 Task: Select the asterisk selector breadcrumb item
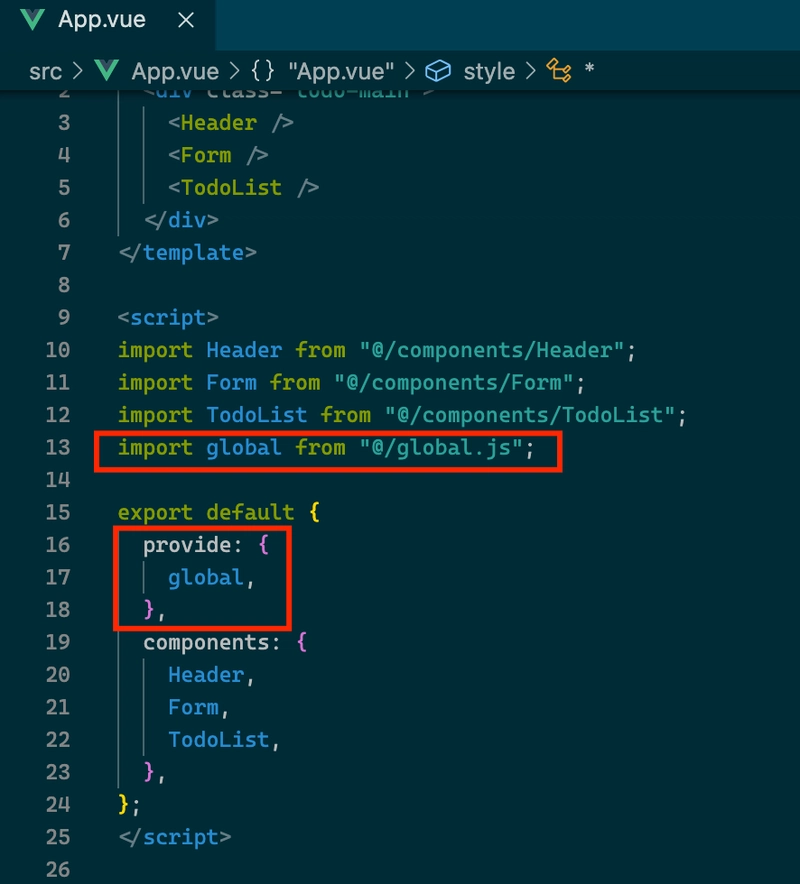[589, 69]
